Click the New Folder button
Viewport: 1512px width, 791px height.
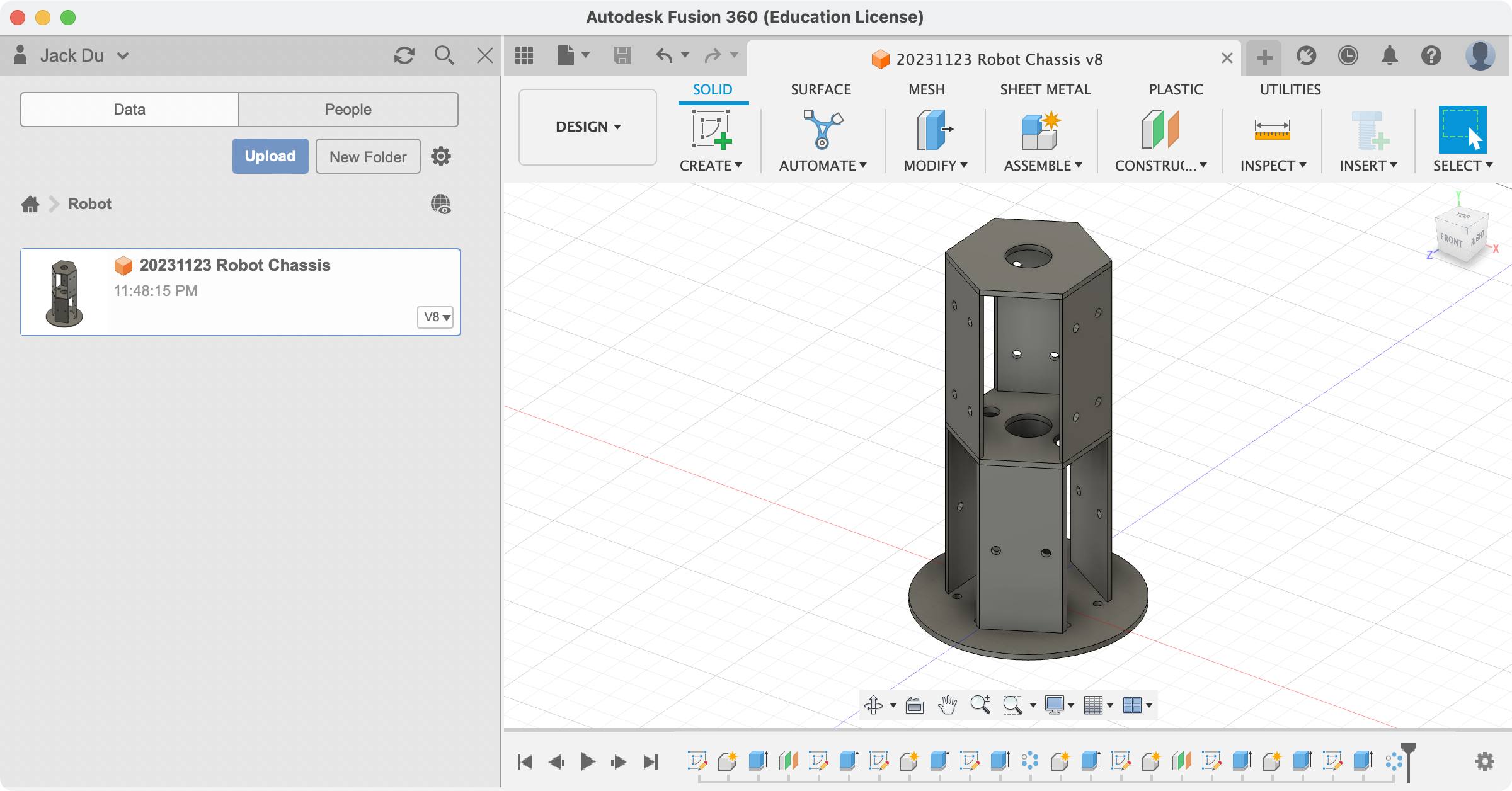click(368, 157)
